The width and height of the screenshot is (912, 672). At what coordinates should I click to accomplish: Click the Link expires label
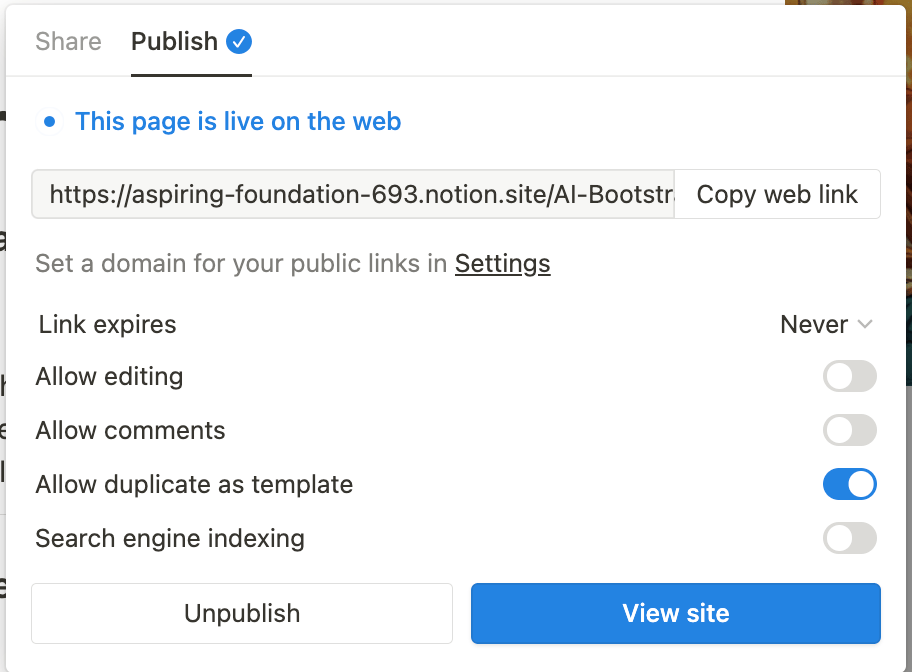107,325
